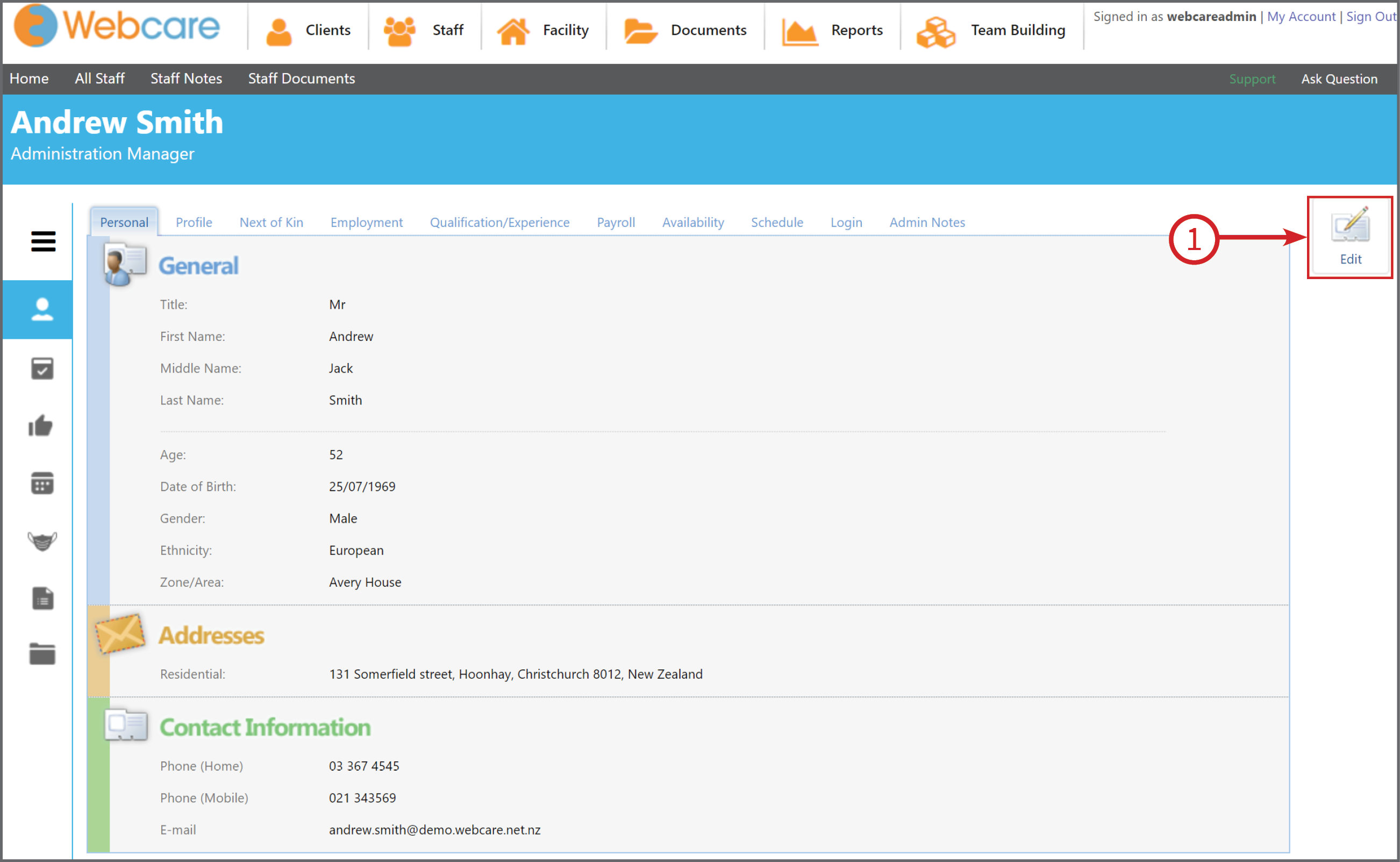The height and width of the screenshot is (862, 1400).
Task: Open the Schedule tab
Action: pos(777,222)
